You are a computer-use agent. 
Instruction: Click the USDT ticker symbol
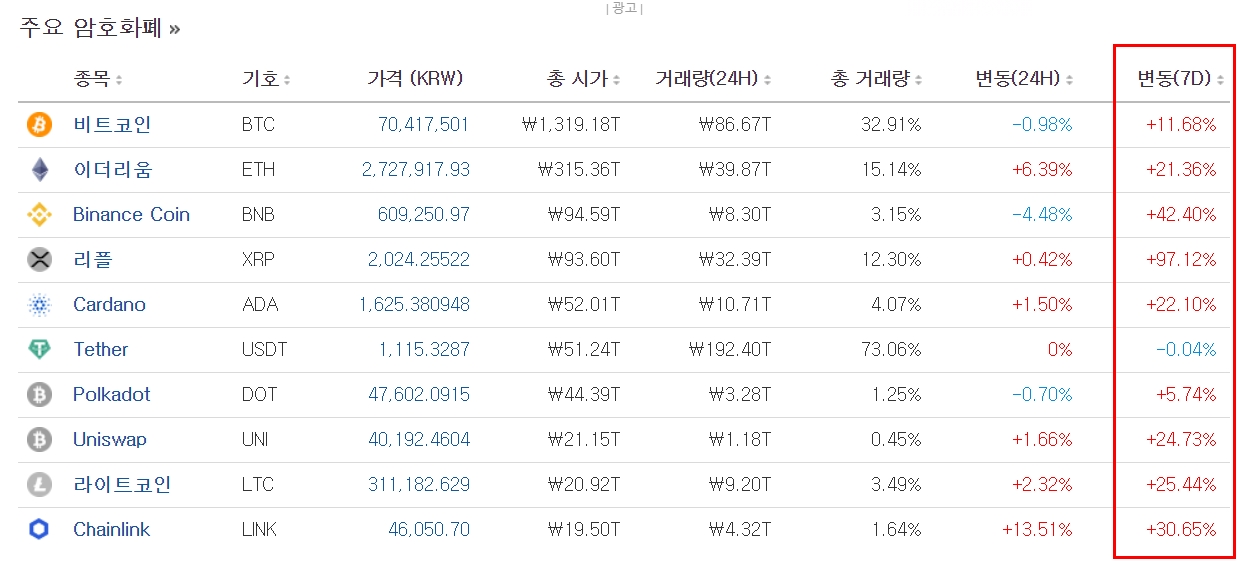click(x=264, y=350)
